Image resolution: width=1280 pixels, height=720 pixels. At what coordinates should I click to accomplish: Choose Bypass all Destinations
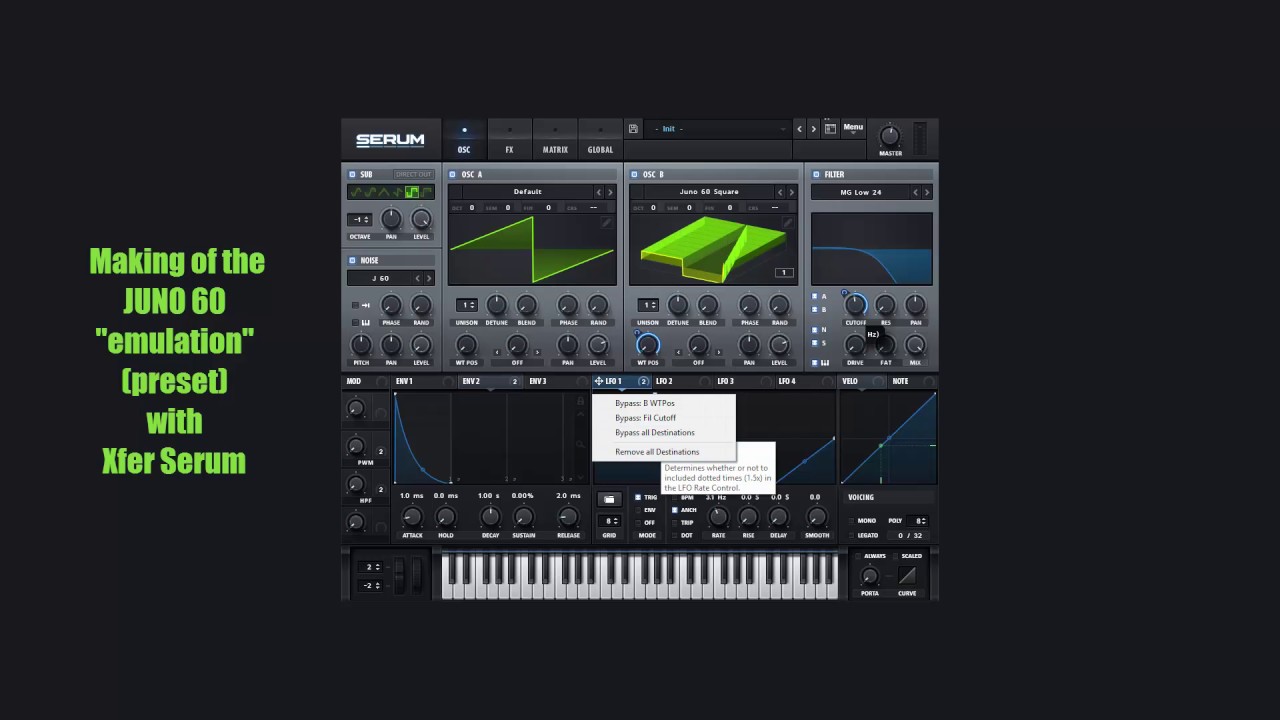click(x=655, y=433)
